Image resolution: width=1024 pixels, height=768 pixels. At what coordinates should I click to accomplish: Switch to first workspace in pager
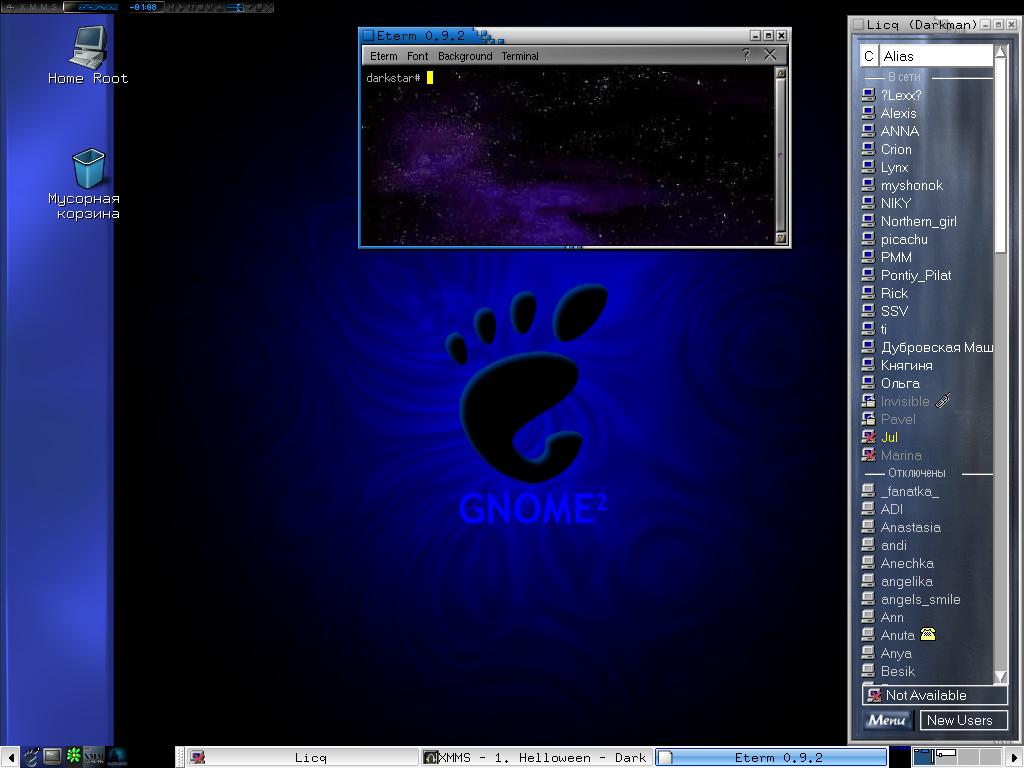click(x=924, y=757)
